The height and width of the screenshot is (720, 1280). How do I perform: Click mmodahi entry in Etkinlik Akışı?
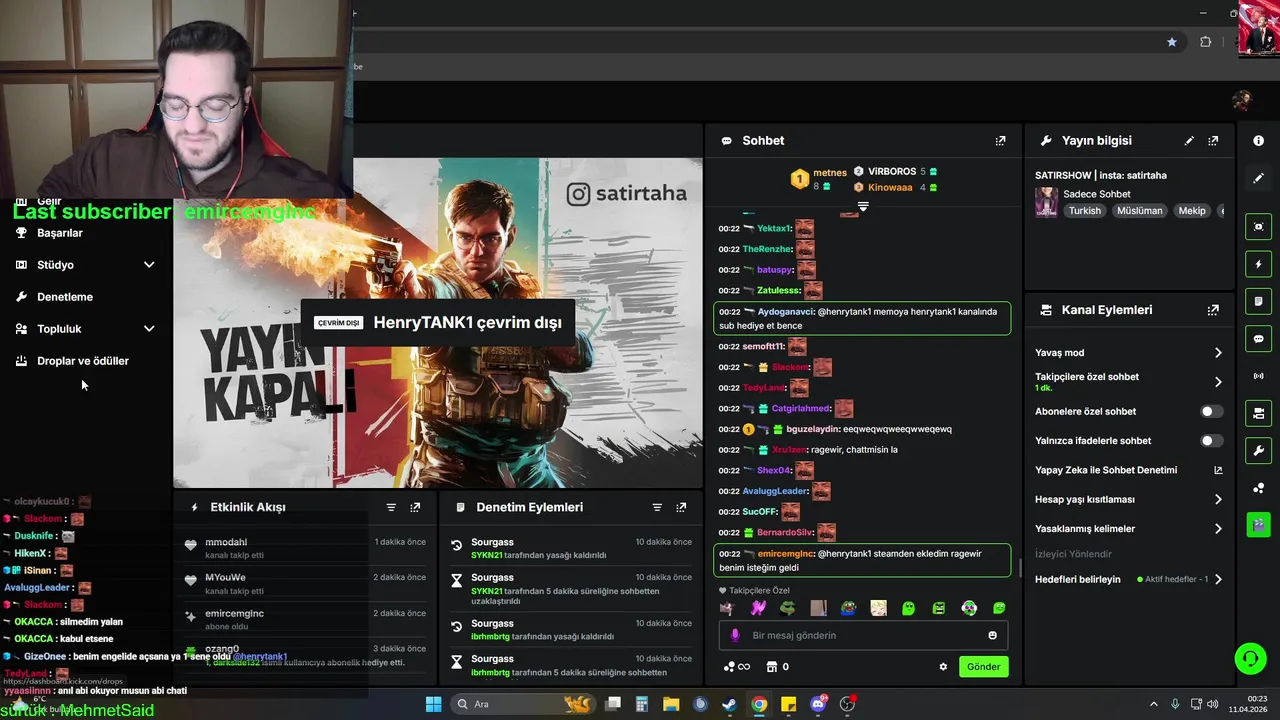[x=226, y=542]
